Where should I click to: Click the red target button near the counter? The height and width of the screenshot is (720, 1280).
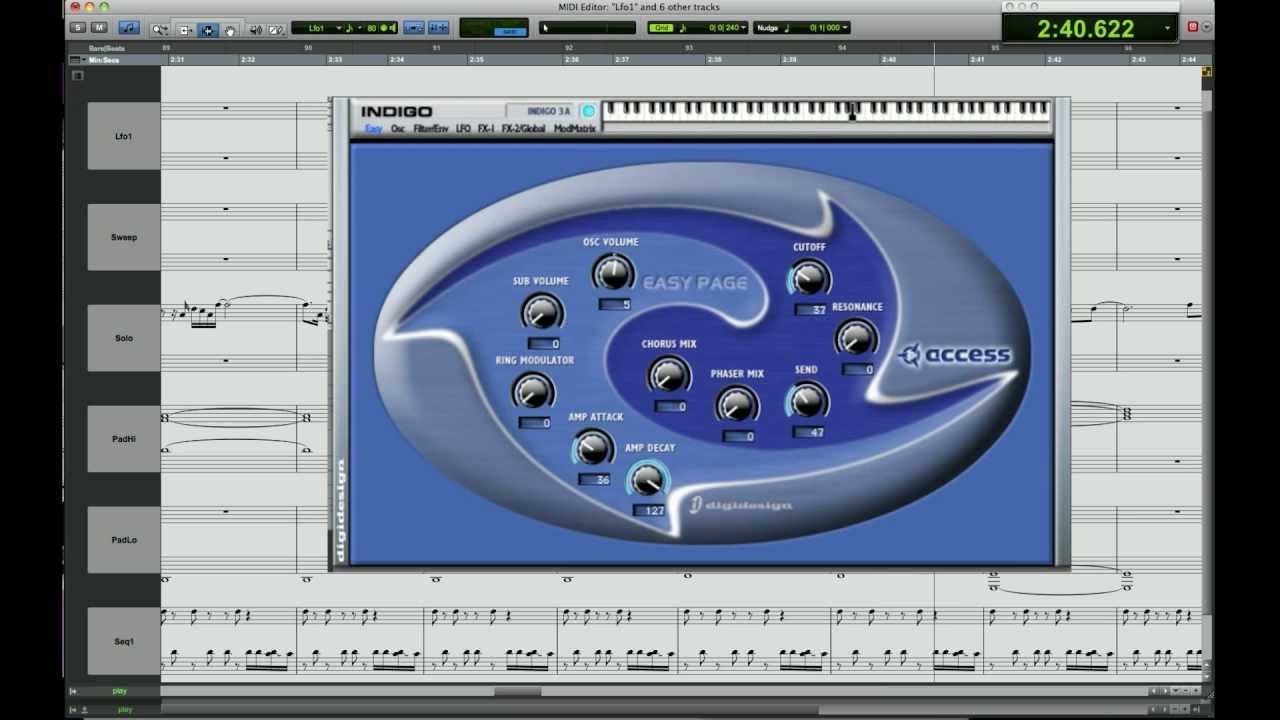[x=1192, y=27]
